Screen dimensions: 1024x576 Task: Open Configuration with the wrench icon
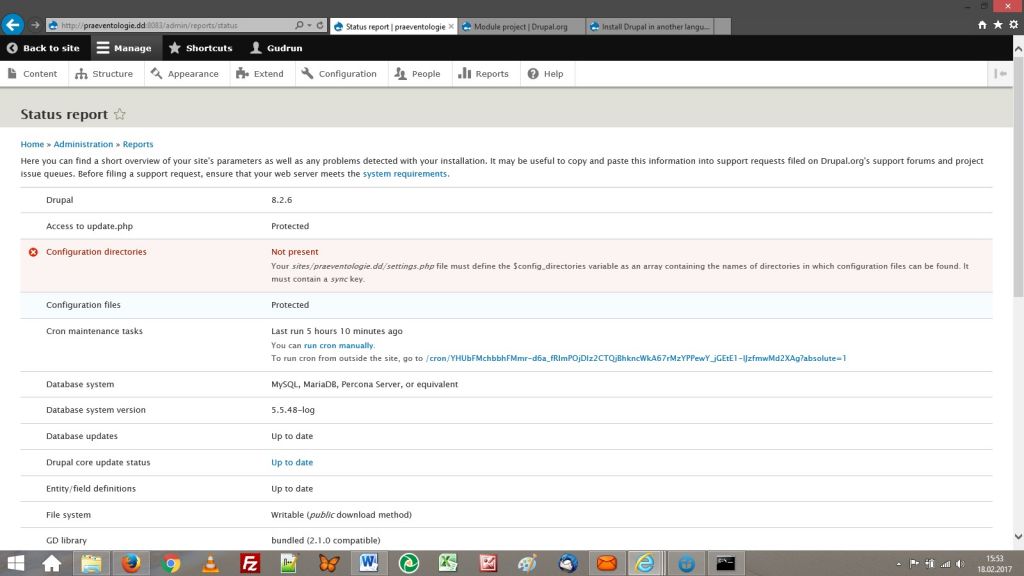point(339,74)
